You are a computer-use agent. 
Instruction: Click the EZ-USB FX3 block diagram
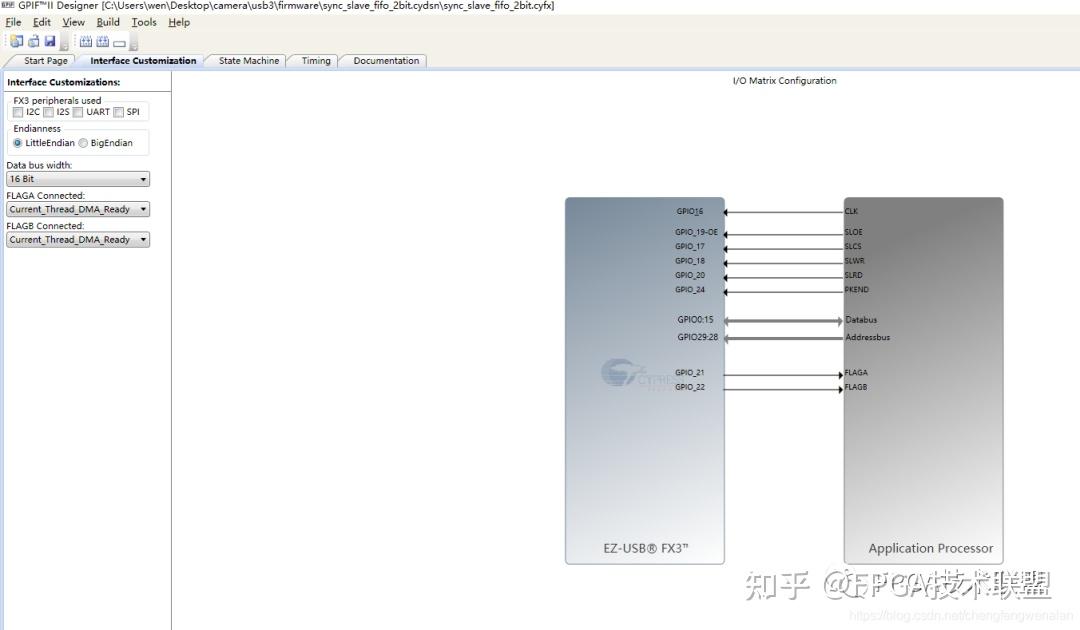click(645, 450)
